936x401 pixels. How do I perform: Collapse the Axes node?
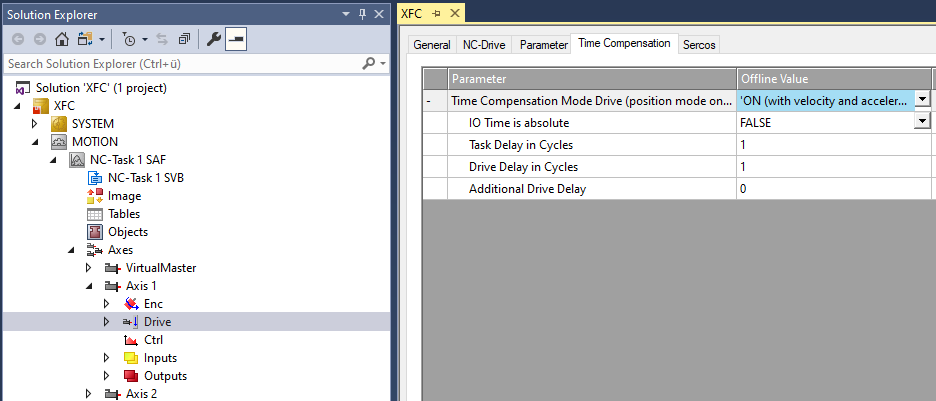70,250
